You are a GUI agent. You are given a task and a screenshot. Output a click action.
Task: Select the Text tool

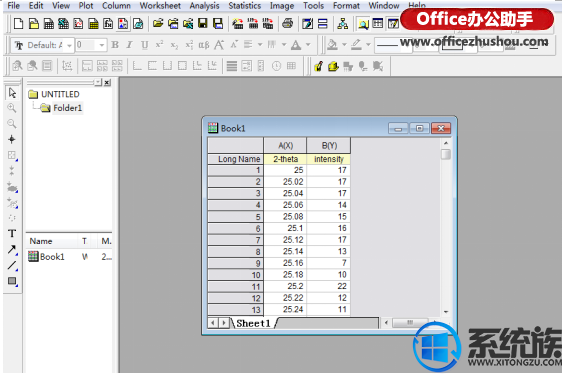point(12,234)
